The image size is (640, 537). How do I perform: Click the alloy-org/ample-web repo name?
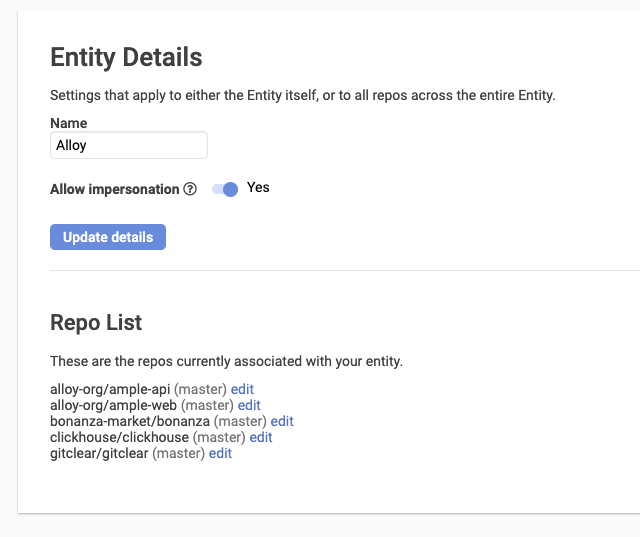click(x=113, y=405)
